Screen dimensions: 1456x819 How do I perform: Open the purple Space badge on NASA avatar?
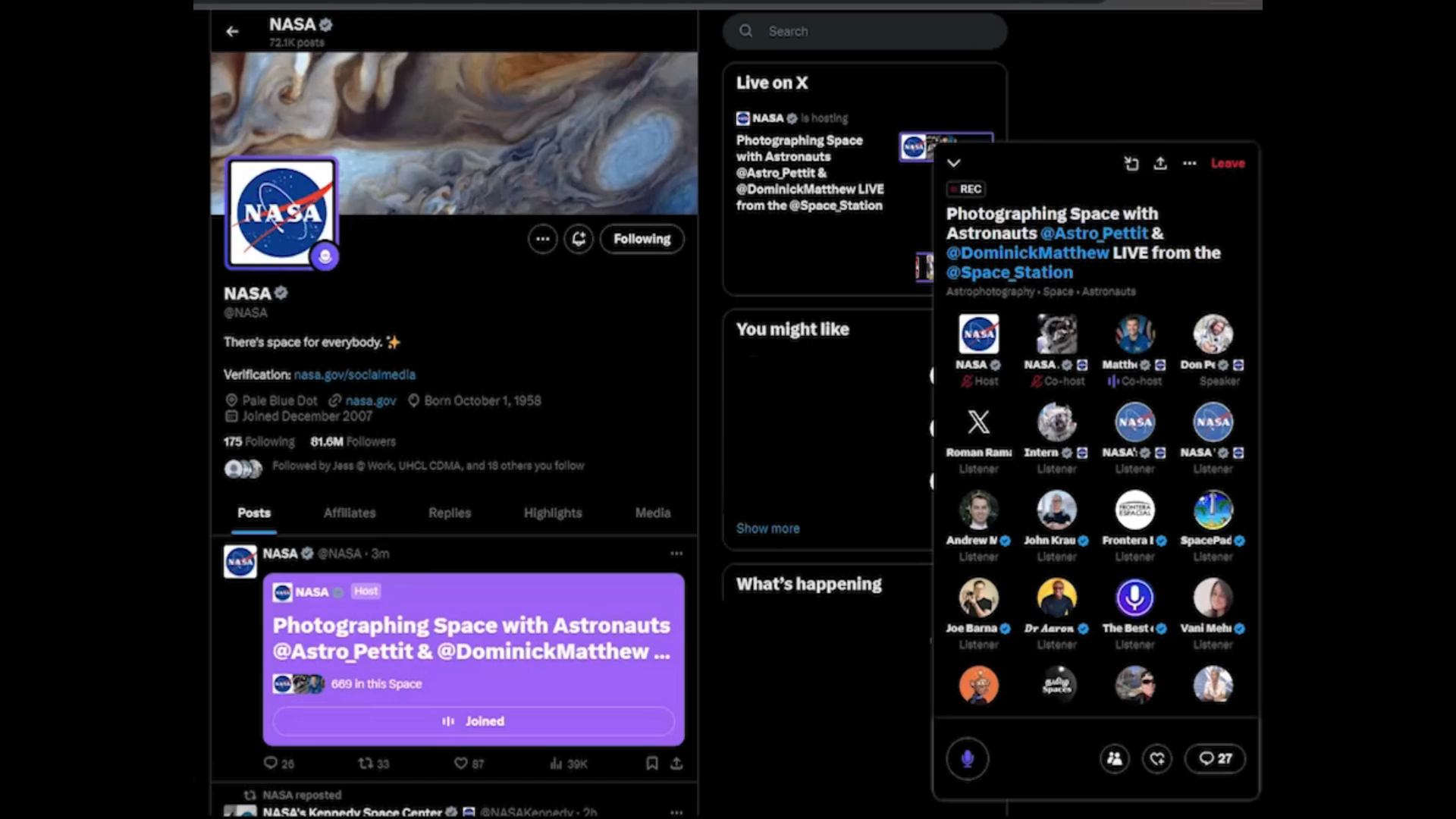(x=325, y=256)
